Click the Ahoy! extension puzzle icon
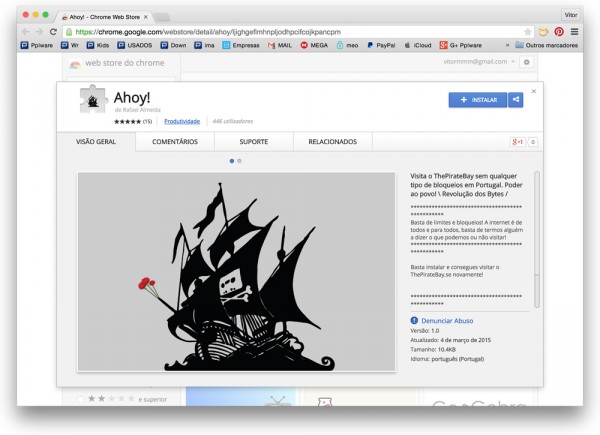 [93, 99]
